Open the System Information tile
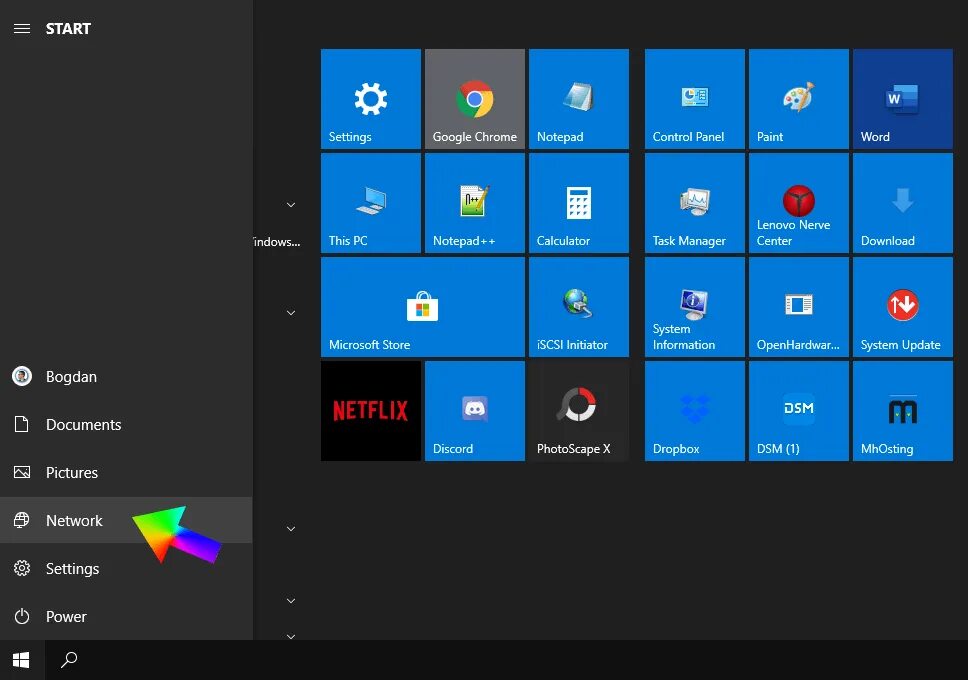Viewport: 968px width, 680px height. pos(695,307)
